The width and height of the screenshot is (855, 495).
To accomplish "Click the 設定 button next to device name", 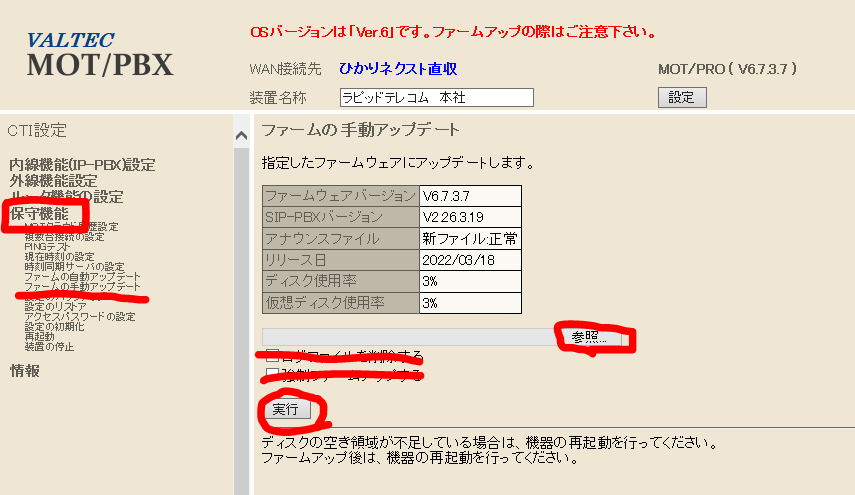I will click(x=682, y=98).
